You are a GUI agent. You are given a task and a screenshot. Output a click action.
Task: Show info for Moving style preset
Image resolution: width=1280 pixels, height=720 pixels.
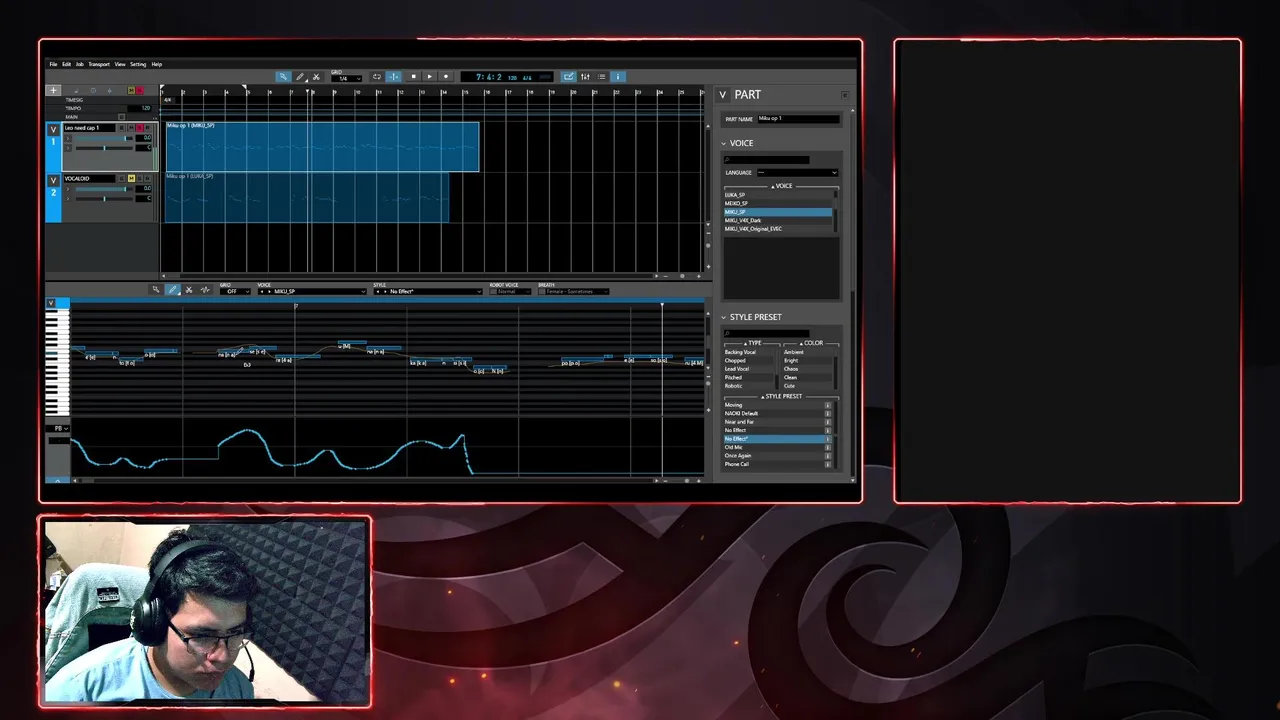(827, 405)
